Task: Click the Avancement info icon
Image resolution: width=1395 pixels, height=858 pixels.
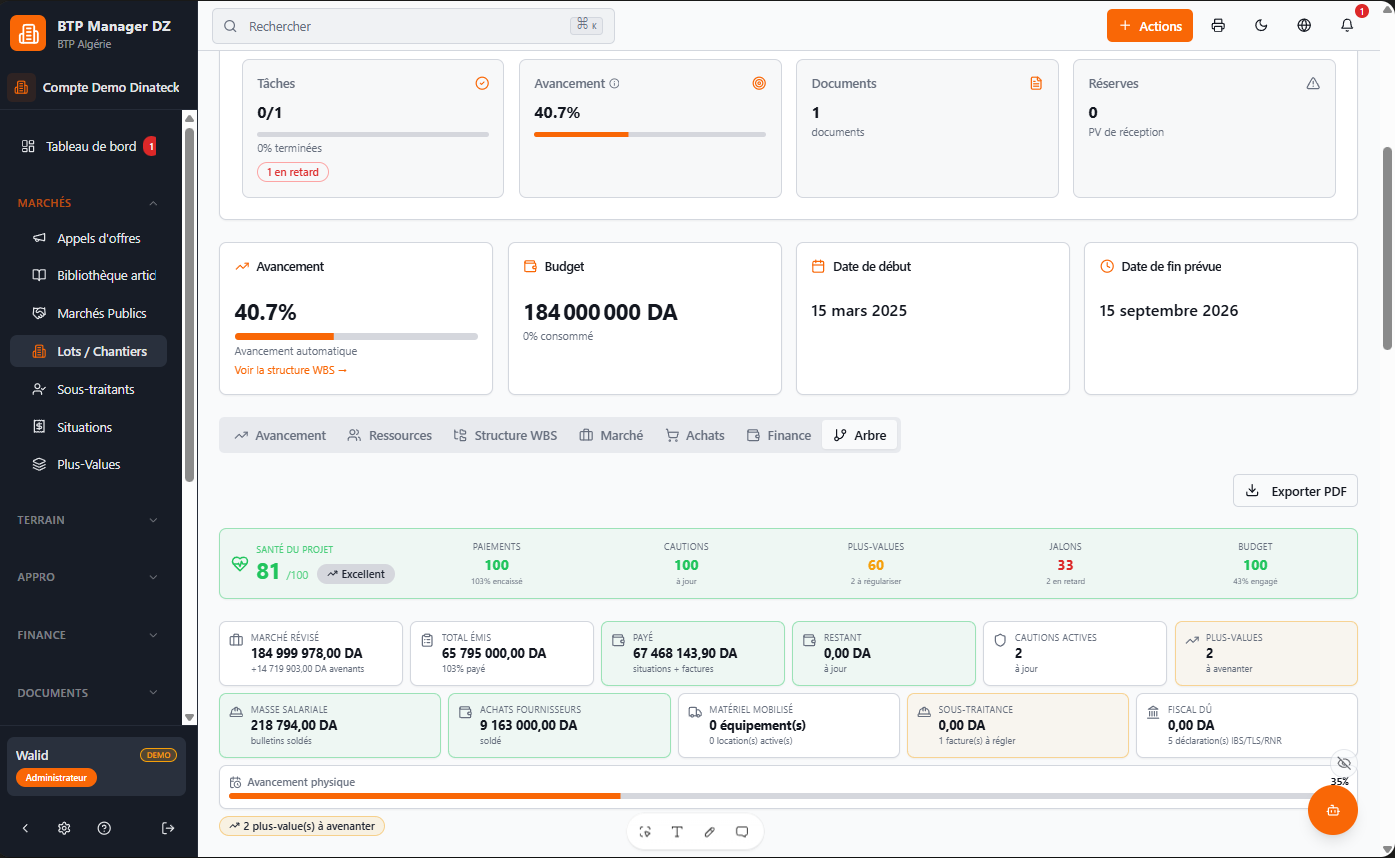Action: [x=614, y=84]
